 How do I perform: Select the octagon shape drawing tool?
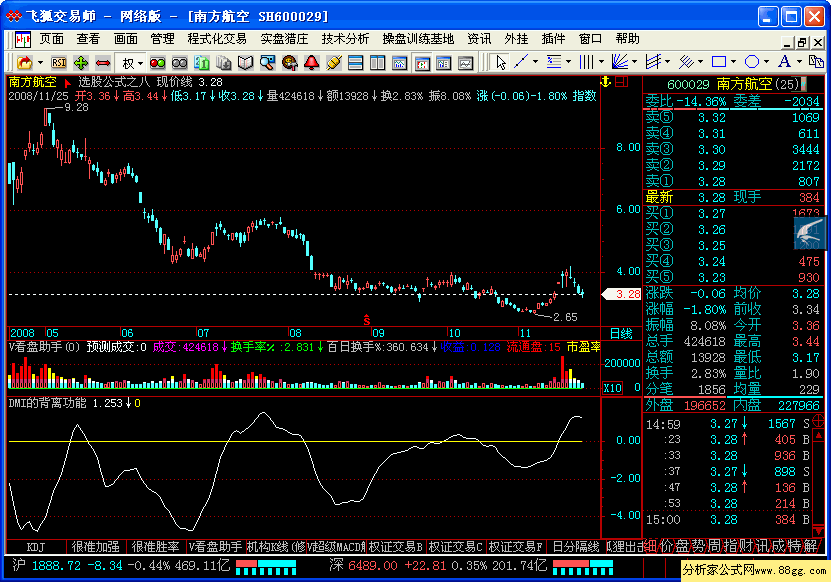point(752,62)
